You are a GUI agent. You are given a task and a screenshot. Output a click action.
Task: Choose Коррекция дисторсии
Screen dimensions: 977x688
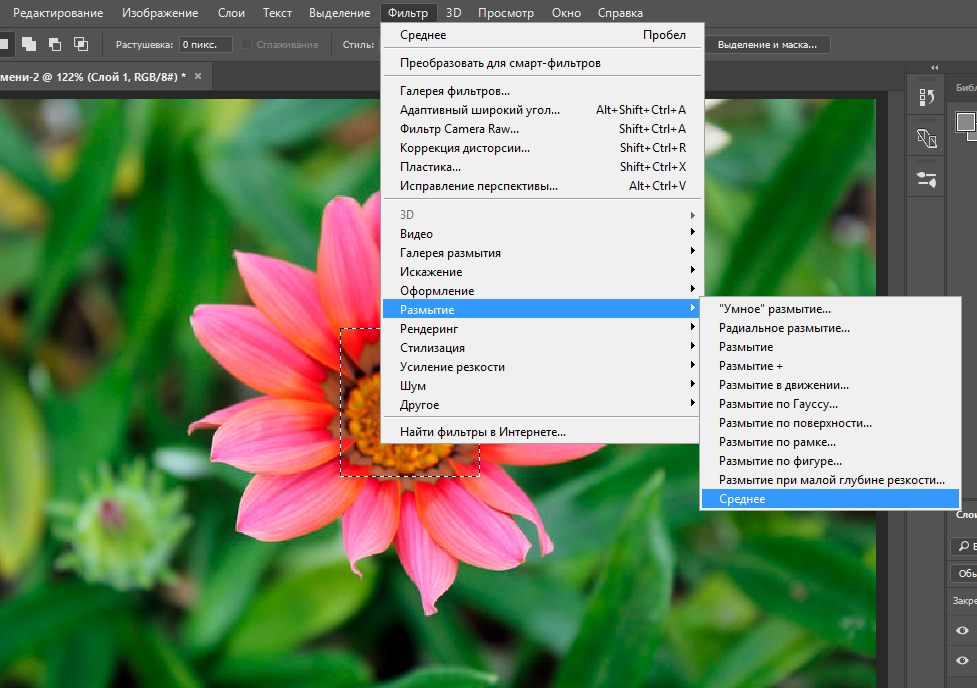coord(542,148)
